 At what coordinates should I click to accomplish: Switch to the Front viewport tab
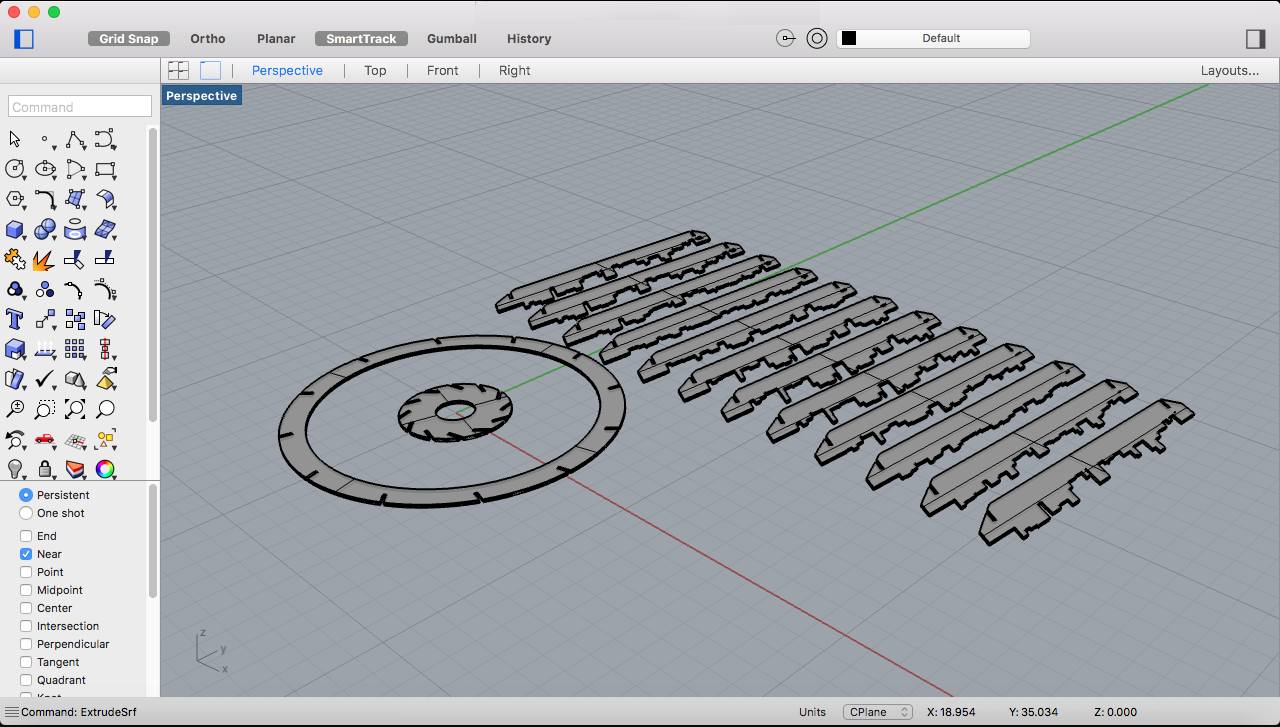click(x=442, y=70)
